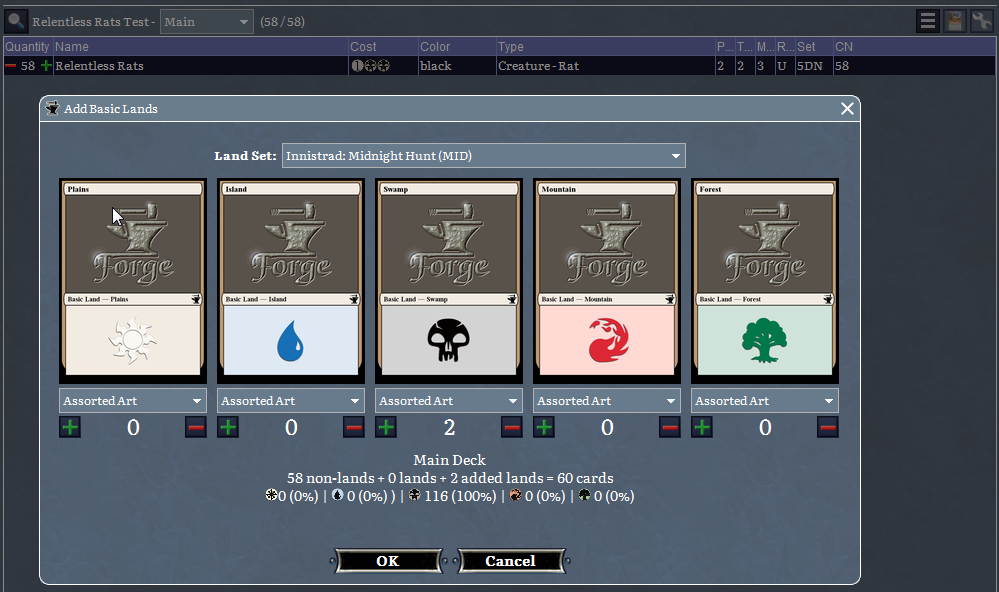Decrease Relentless Rats quantity with minus icon

(x=11, y=66)
